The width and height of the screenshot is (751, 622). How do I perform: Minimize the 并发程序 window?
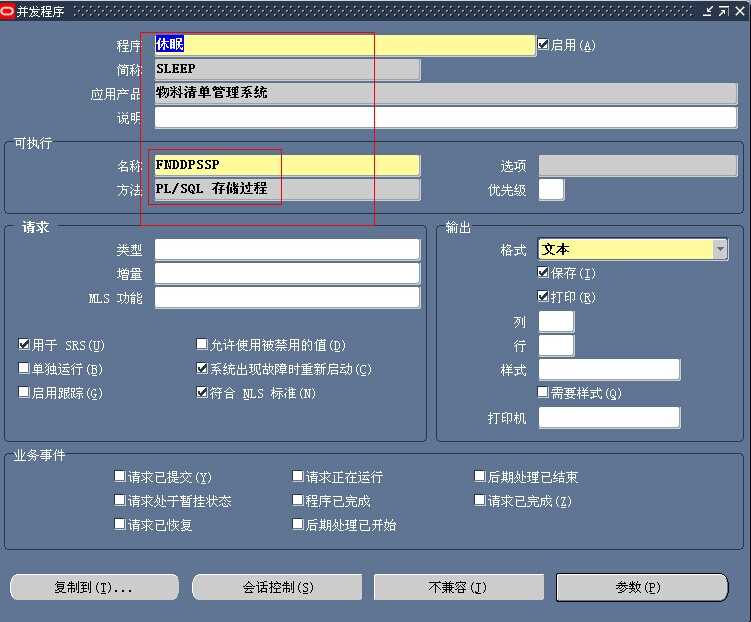[x=707, y=11]
